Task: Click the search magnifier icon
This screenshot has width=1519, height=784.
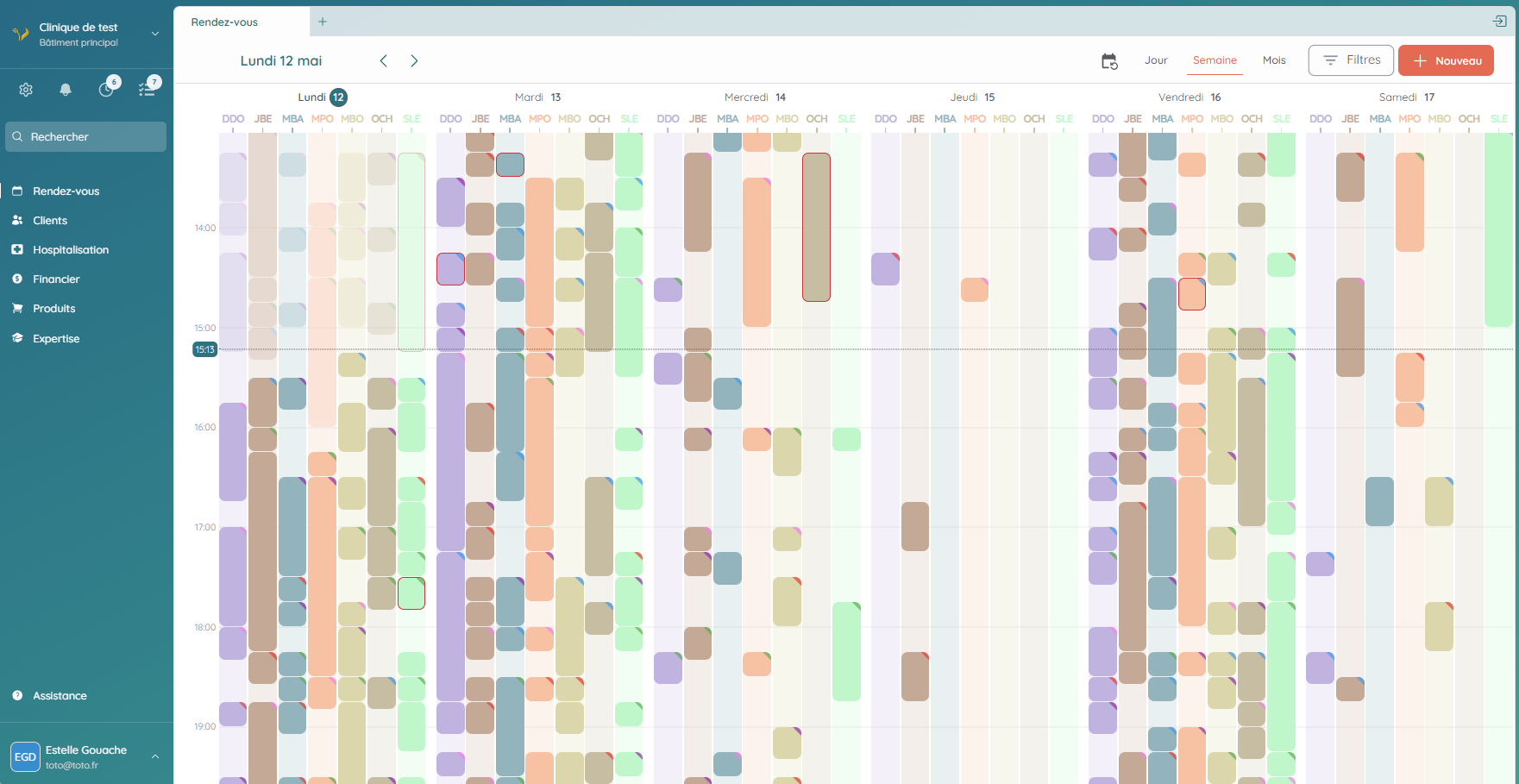Action: [x=17, y=136]
